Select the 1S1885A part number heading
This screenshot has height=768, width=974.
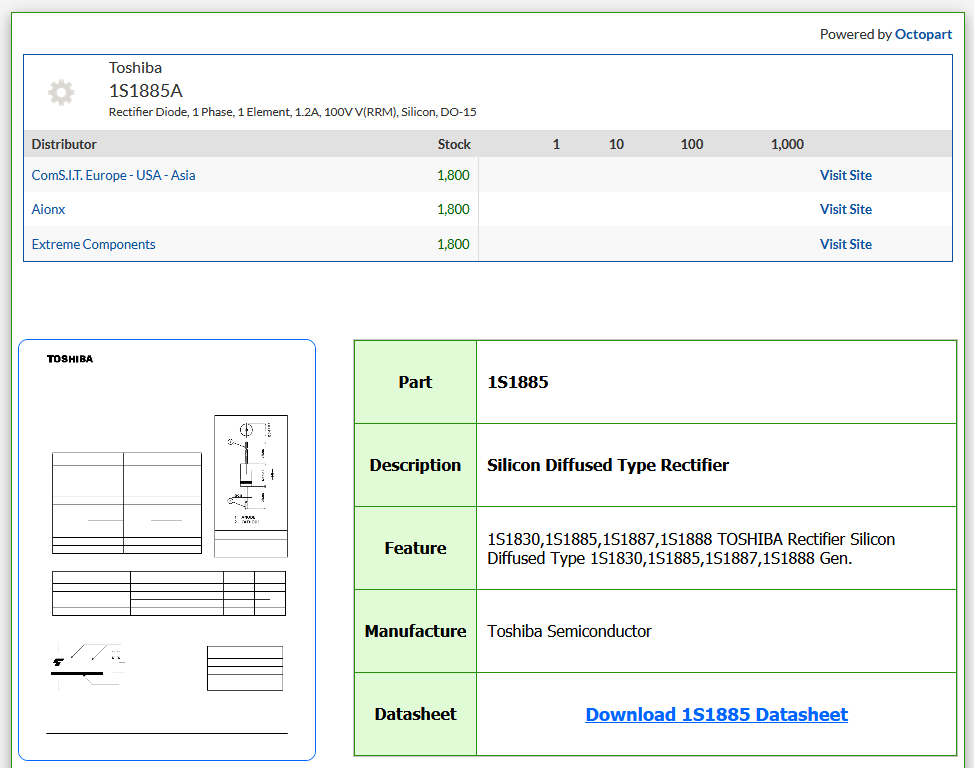coord(146,91)
